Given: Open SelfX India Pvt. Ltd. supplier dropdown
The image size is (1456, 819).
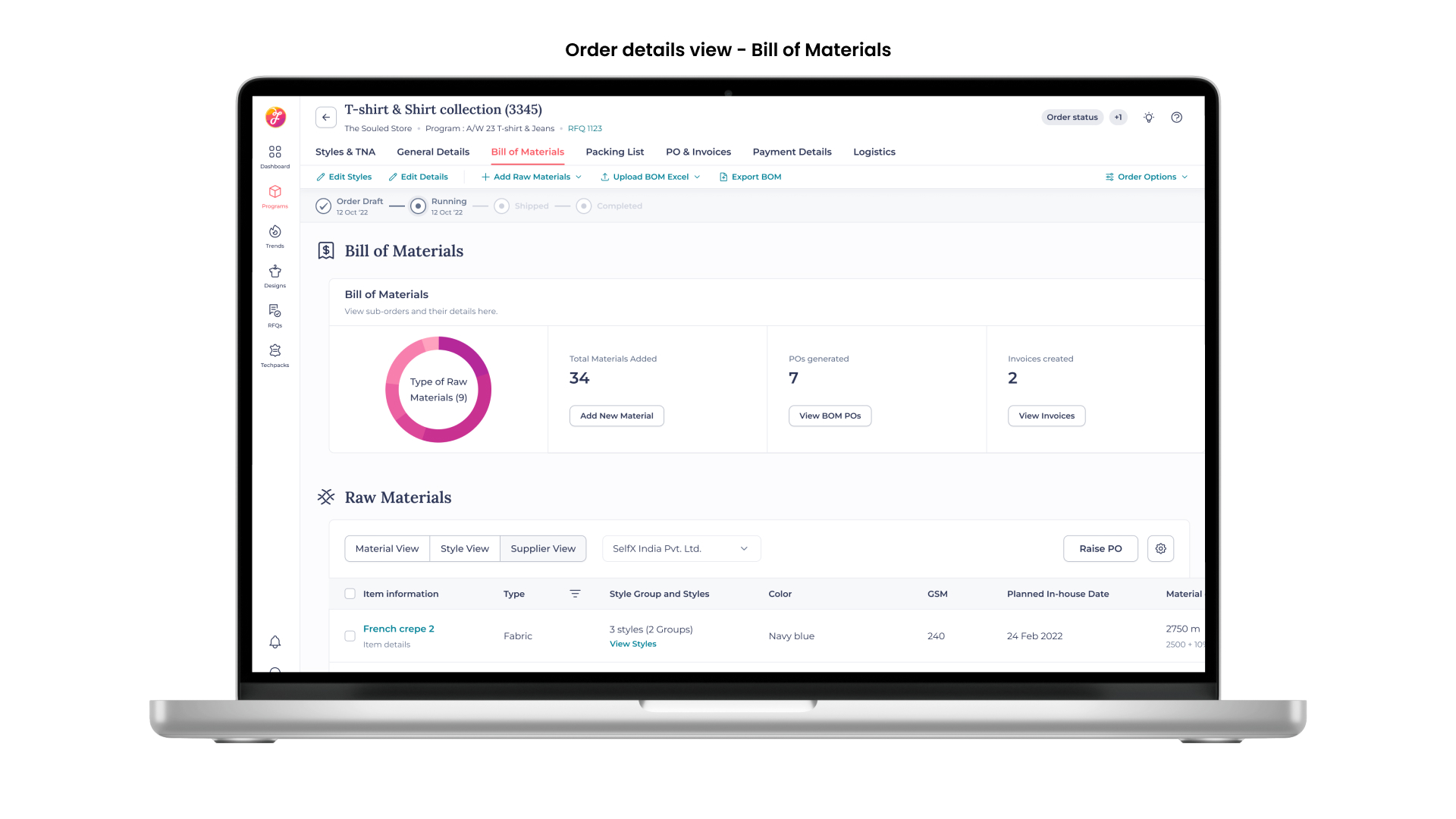Looking at the screenshot, I should [681, 548].
